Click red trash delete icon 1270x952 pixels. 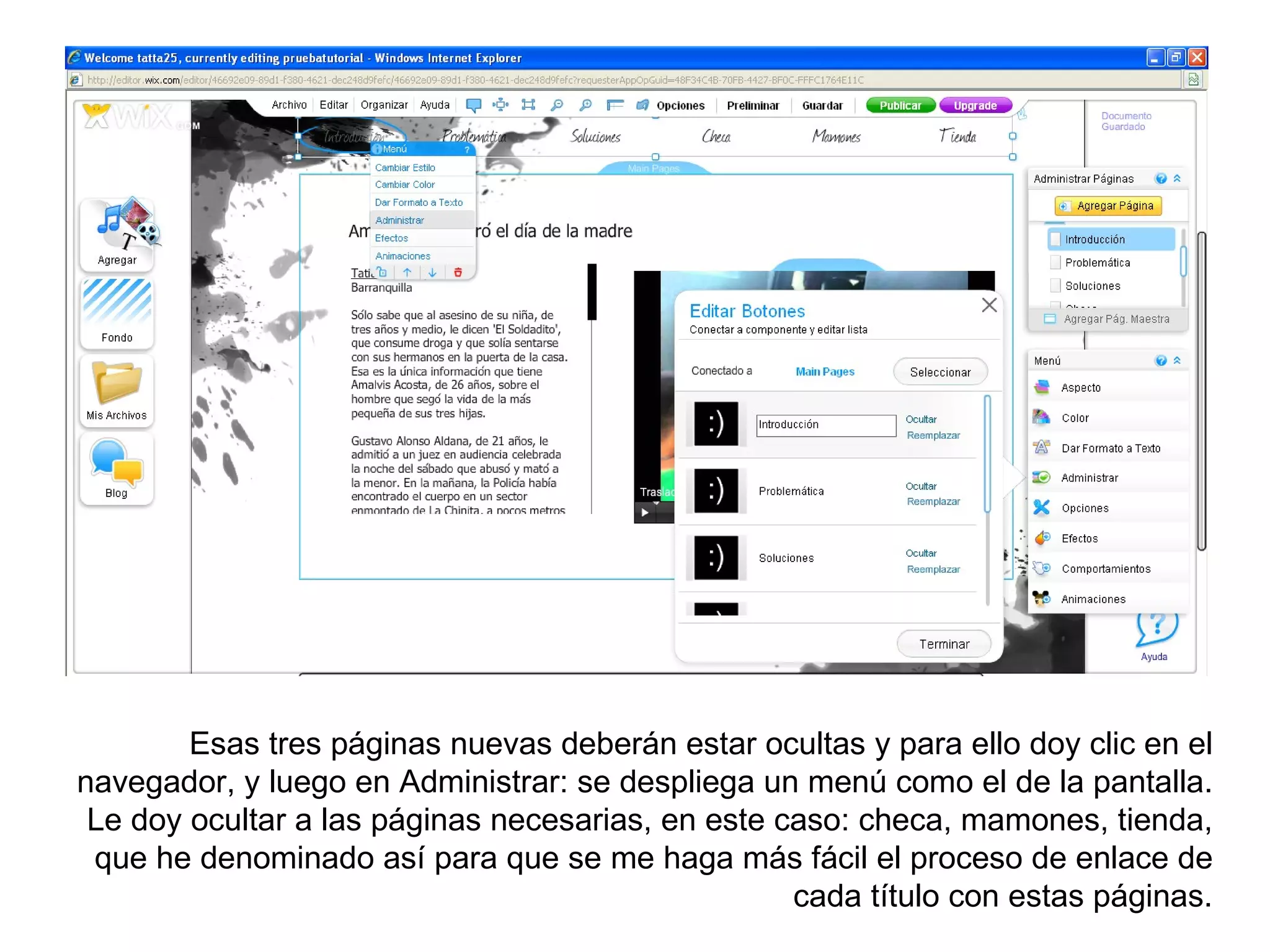[x=458, y=272]
